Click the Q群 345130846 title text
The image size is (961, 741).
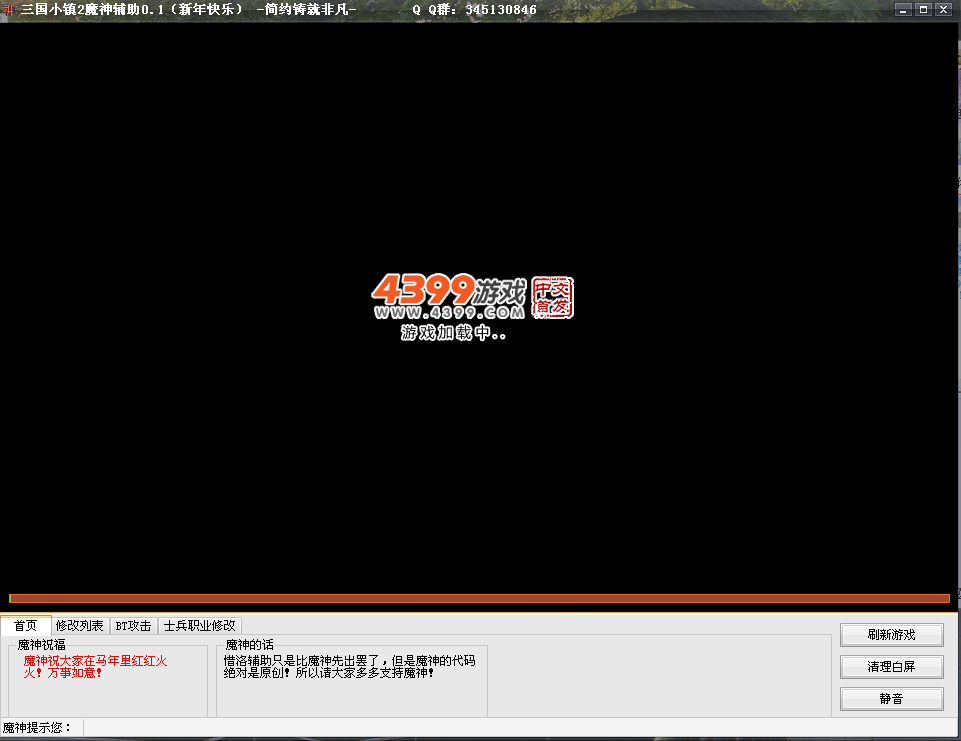[474, 10]
